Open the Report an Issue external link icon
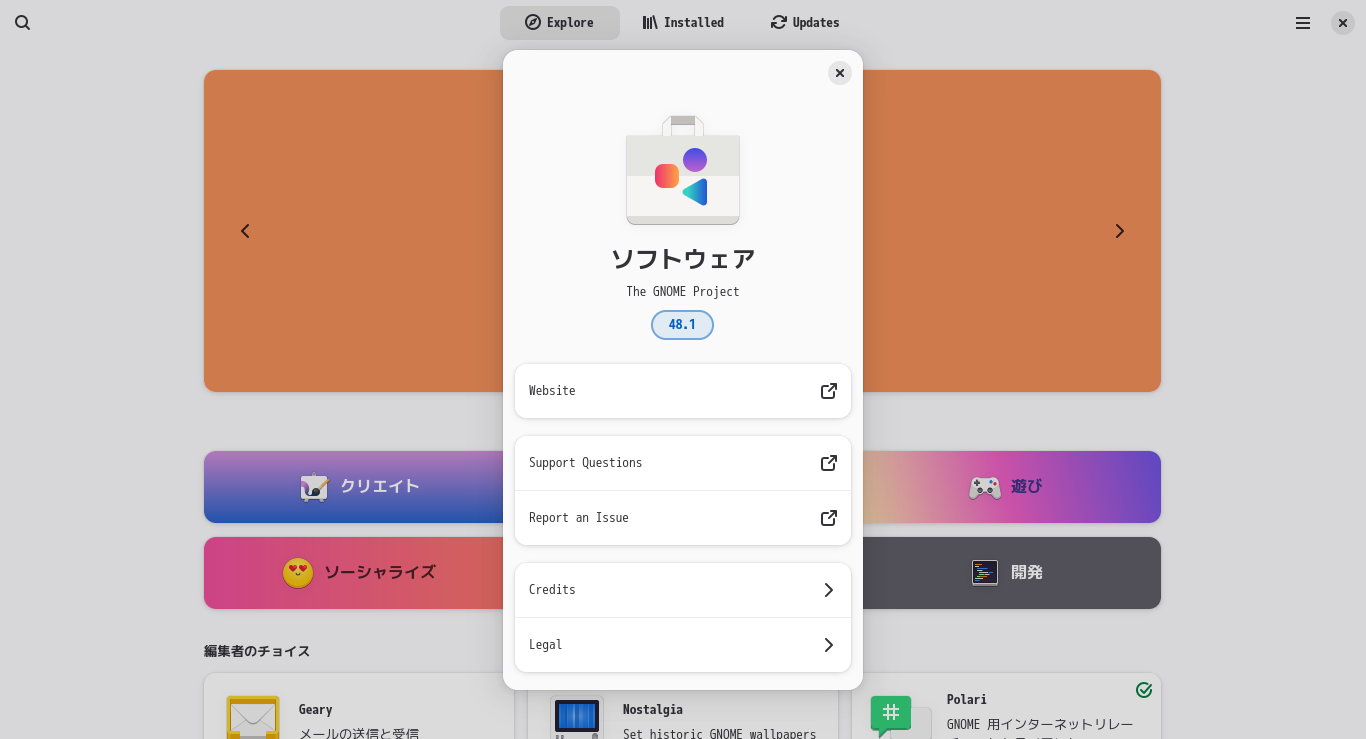 pos(828,518)
